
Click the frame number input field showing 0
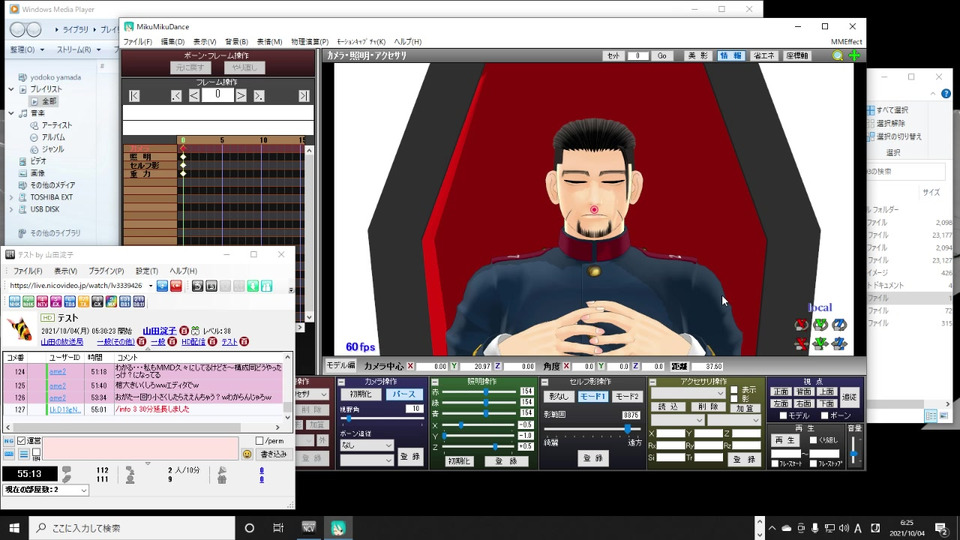217,95
